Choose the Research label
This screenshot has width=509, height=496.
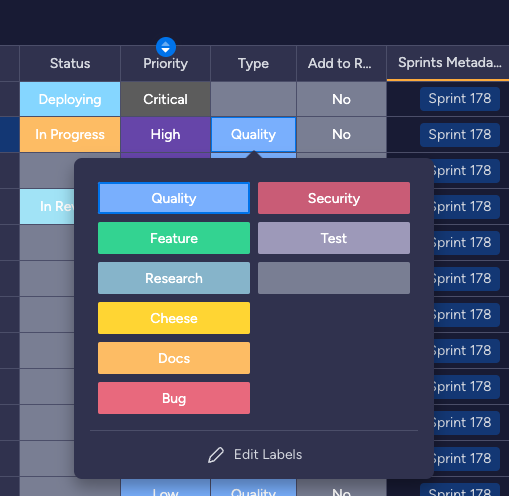click(x=174, y=278)
